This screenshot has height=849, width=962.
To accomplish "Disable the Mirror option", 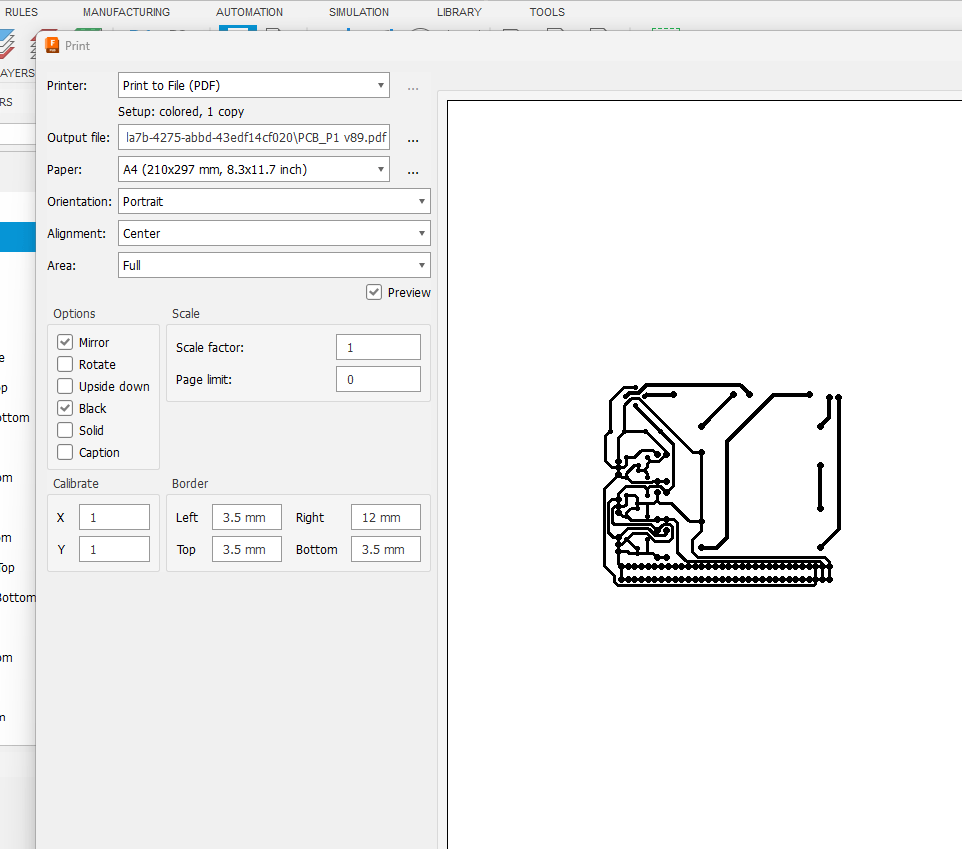I will click(x=64, y=342).
